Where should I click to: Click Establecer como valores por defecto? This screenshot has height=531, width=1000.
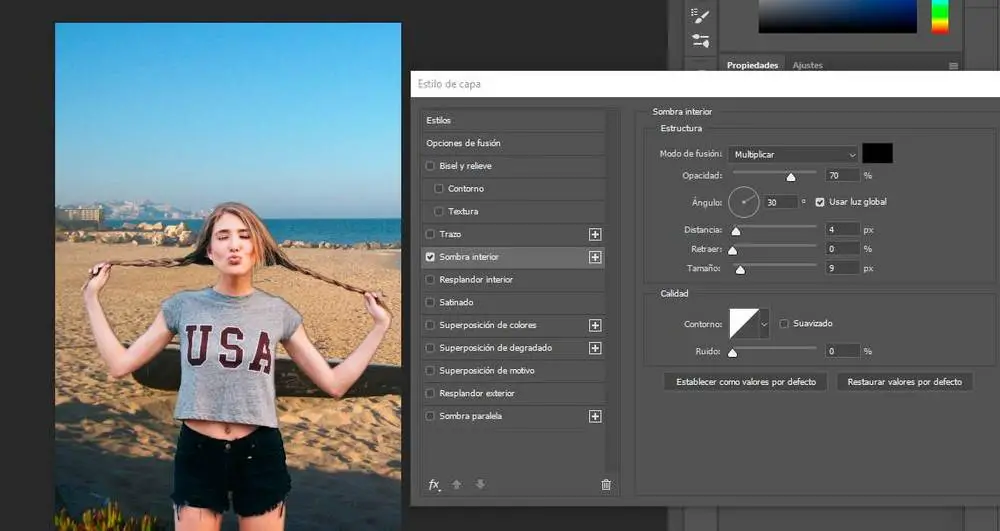point(745,382)
